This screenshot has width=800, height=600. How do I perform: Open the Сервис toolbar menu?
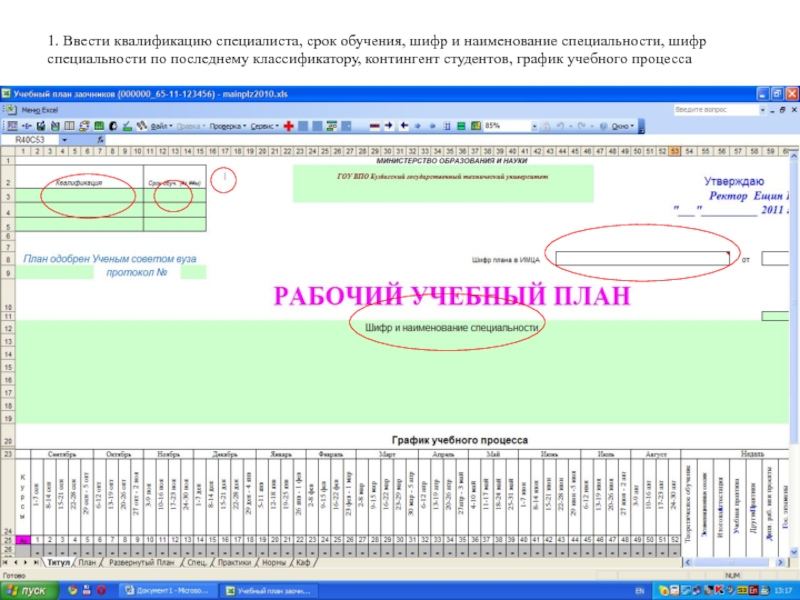coord(265,126)
